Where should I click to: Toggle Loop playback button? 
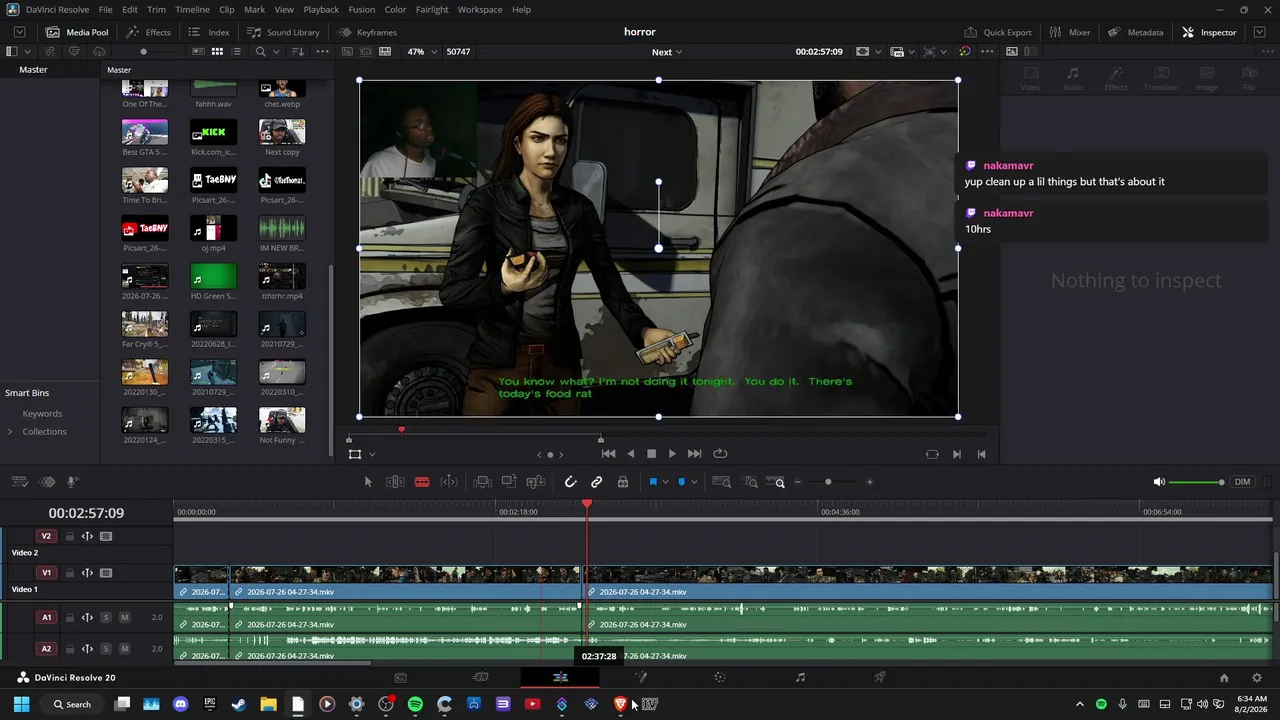click(720, 454)
